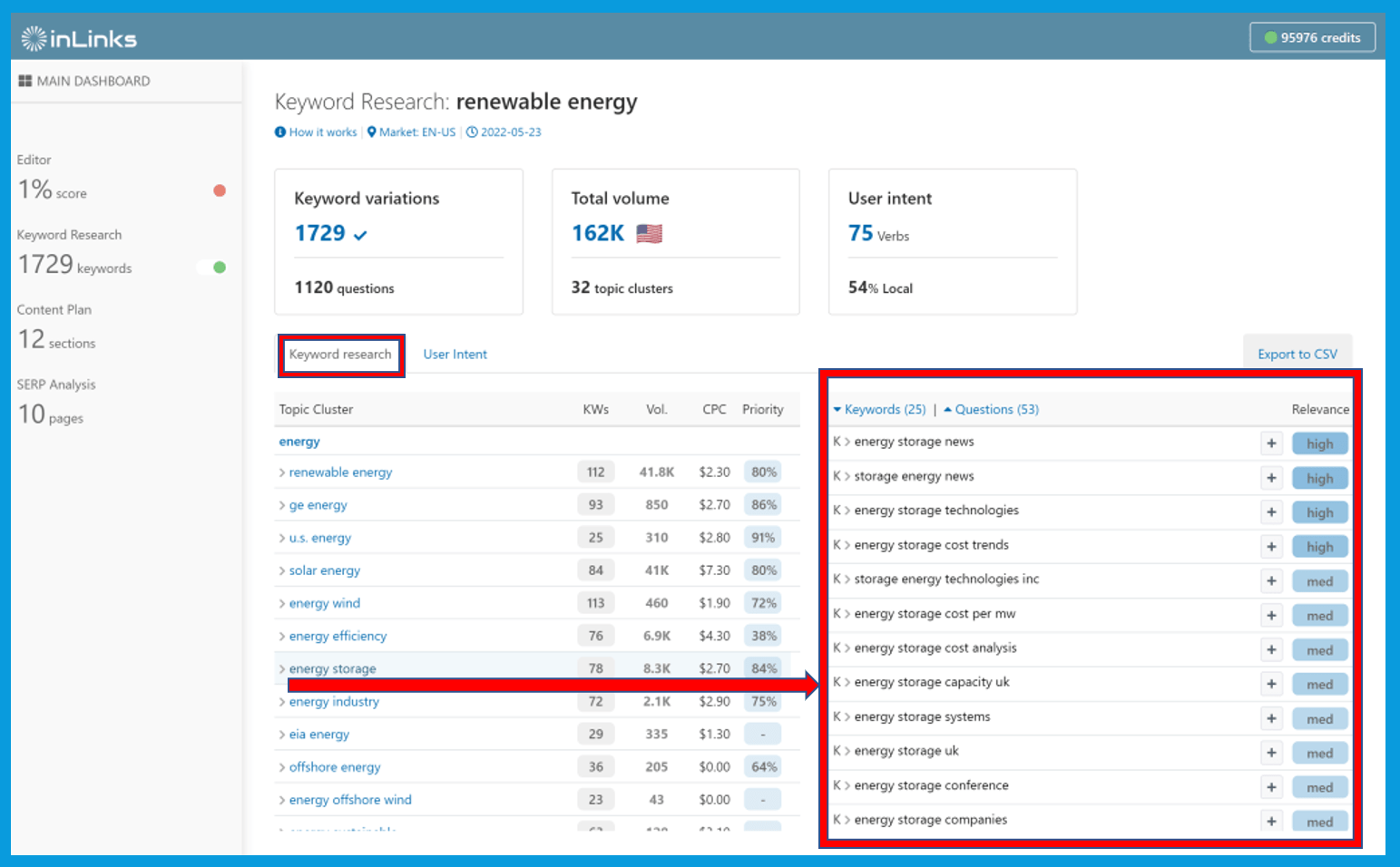
Task: Open Main Dashboard grid icon
Action: point(25,81)
